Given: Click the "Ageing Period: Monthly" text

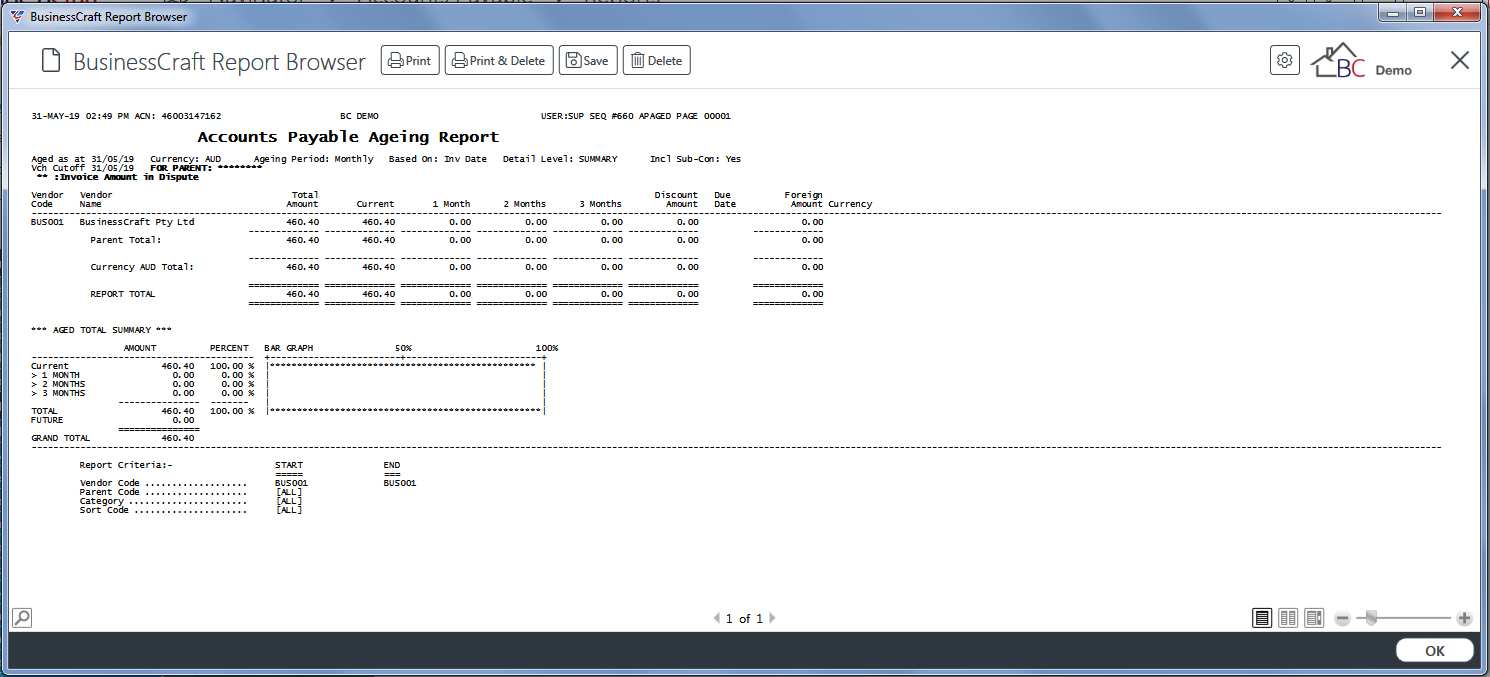Looking at the screenshot, I should (314, 159).
